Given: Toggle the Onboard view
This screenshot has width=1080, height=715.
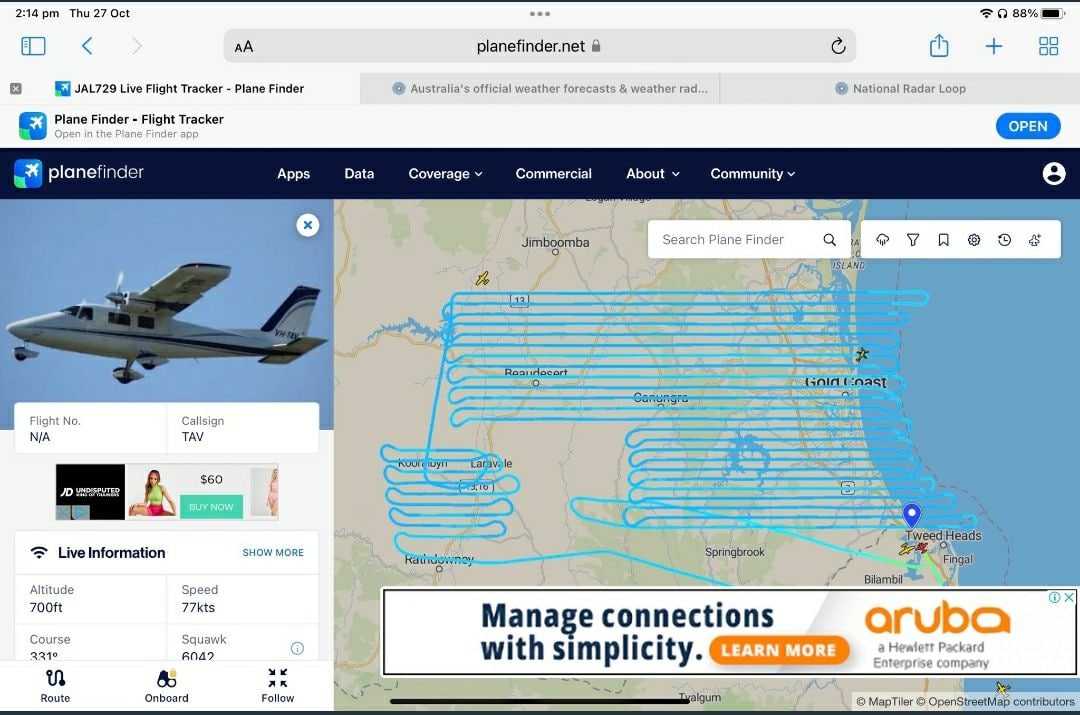Looking at the screenshot, I should click(x=166, y=685).
